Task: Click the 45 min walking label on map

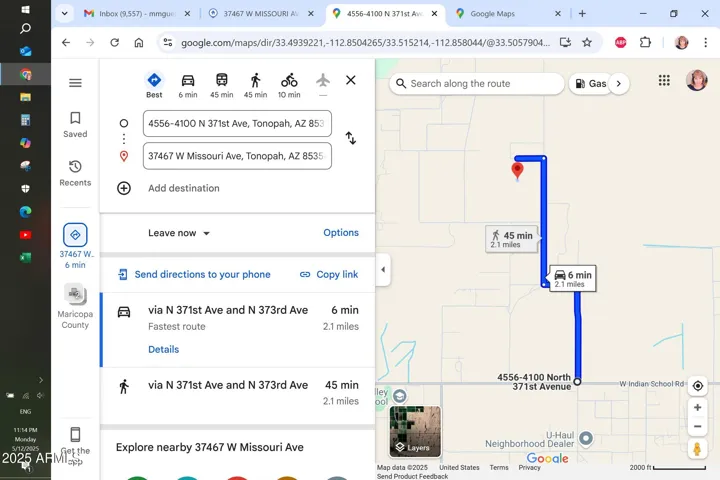Action: (x=512, y=239)
